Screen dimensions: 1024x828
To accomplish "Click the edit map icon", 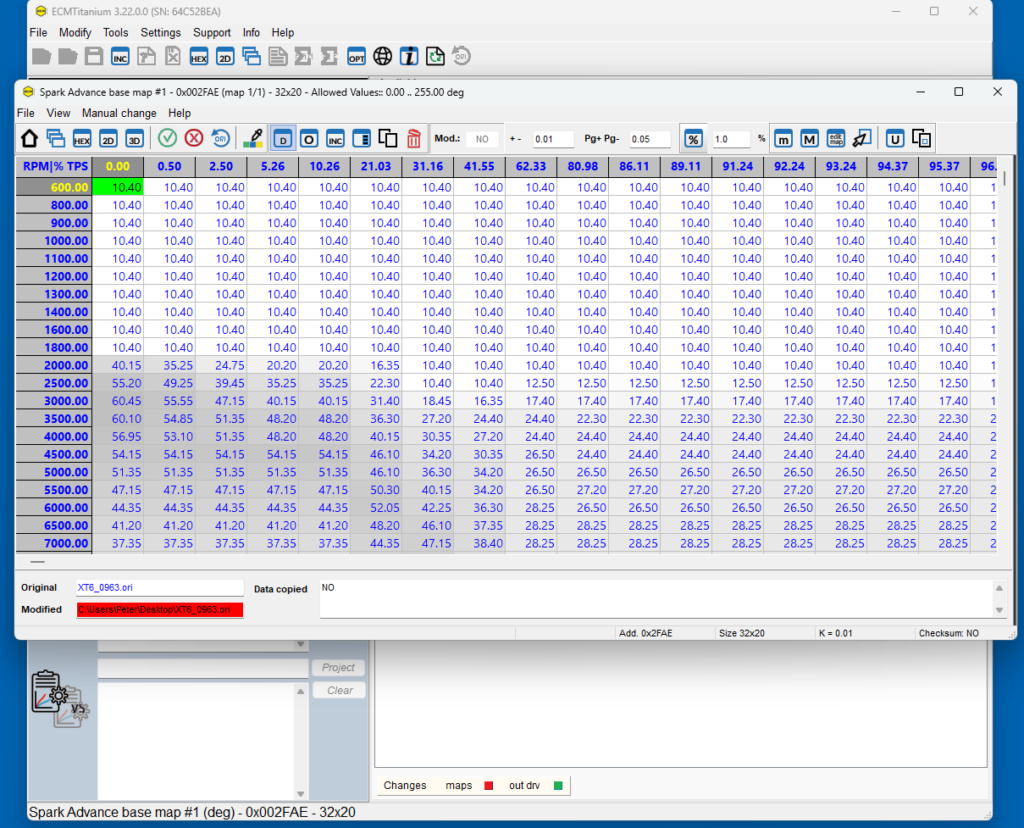I will coord(836,138).
